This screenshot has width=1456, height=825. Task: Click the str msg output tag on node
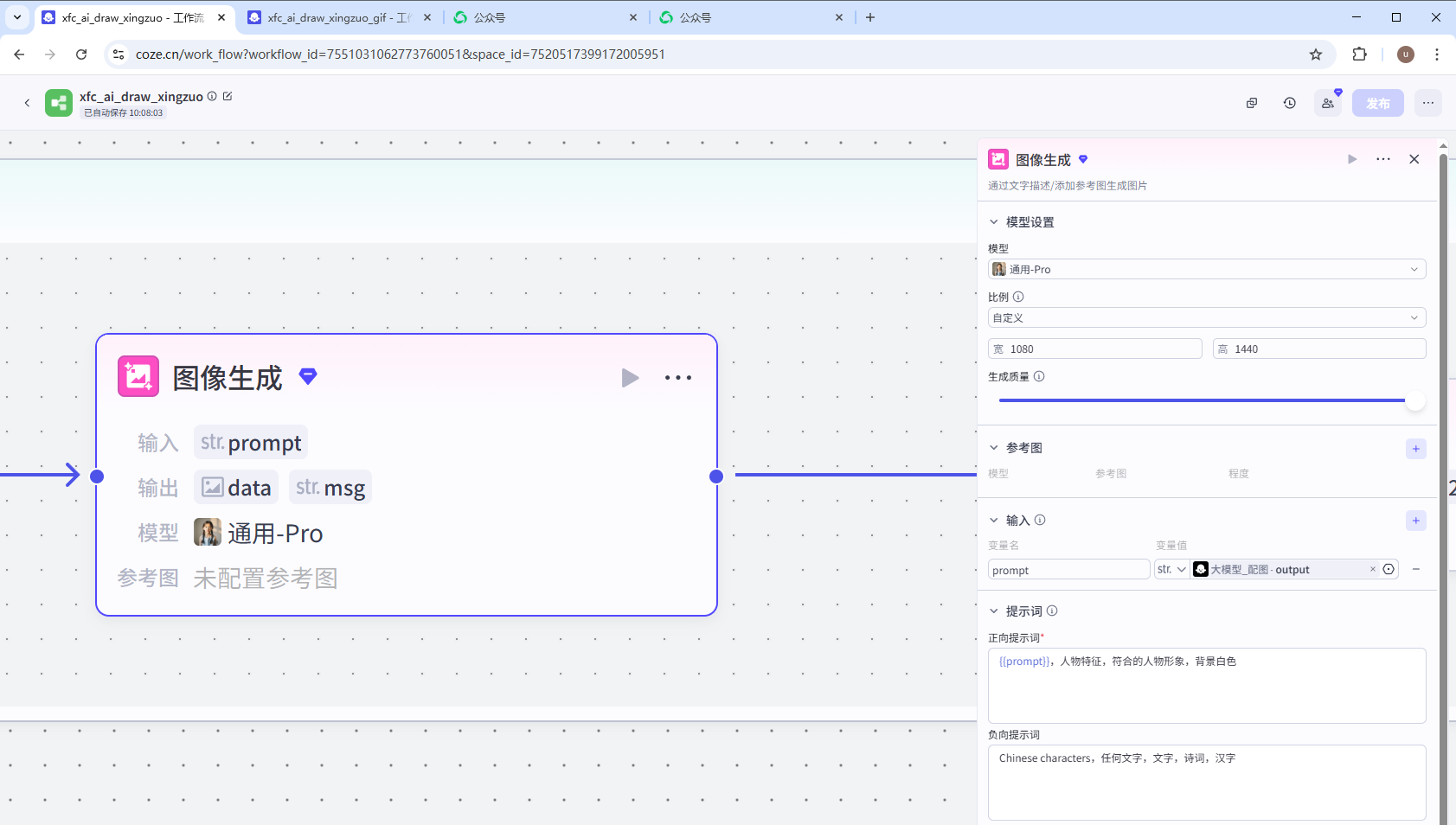point(330,488)
